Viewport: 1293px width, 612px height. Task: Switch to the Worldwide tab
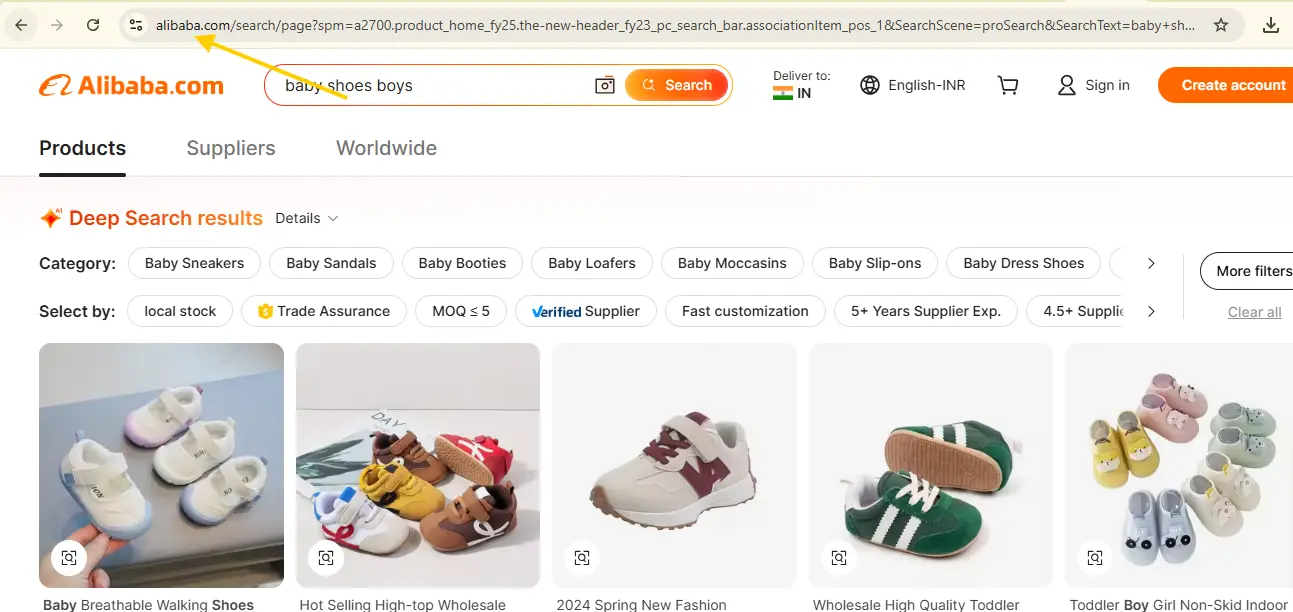click(x=386, y=148)
